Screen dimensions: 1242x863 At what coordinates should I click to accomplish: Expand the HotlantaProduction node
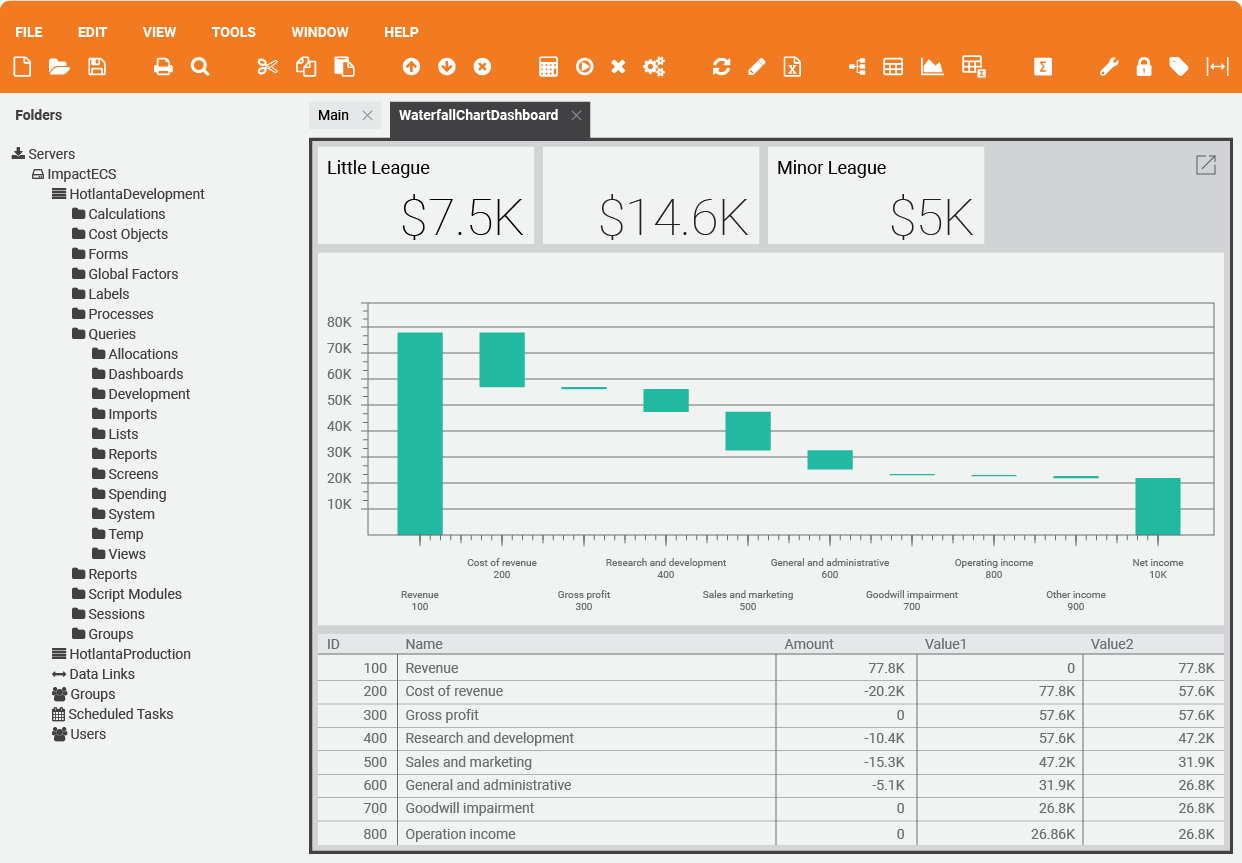tap(129, 654)
